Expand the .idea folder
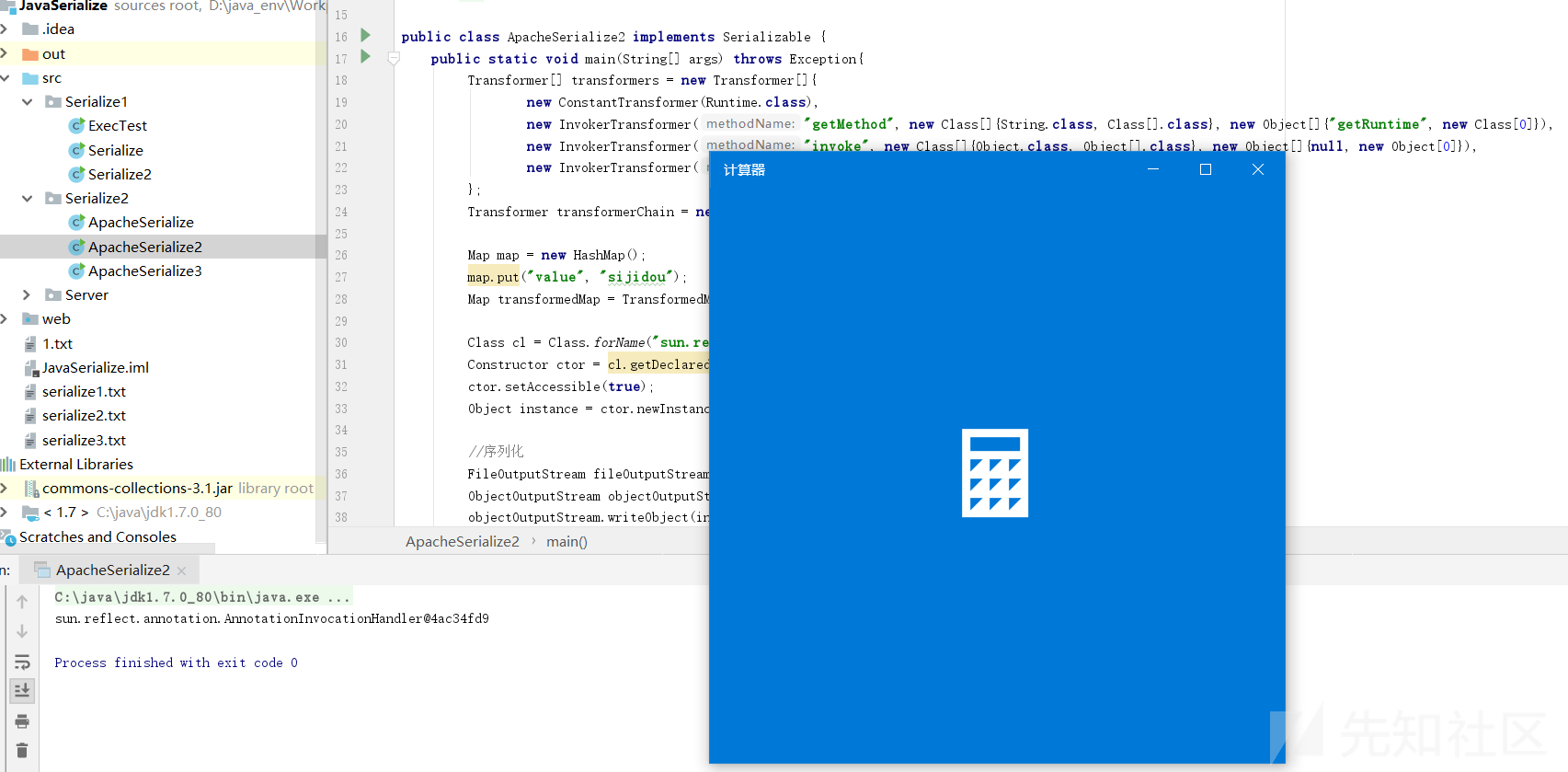Viewport: 1568px width, 772px height. tap(5, 29)
